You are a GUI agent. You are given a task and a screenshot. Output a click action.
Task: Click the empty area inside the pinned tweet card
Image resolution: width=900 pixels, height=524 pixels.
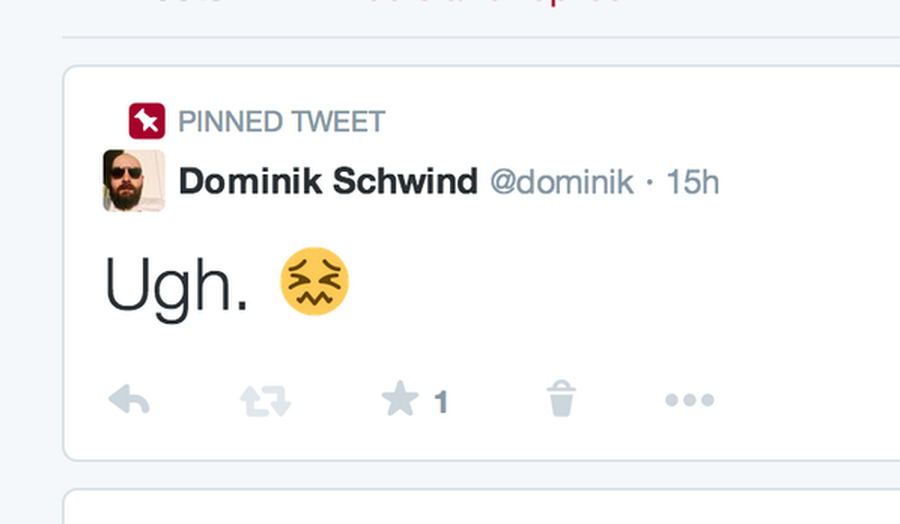point(650,290)
